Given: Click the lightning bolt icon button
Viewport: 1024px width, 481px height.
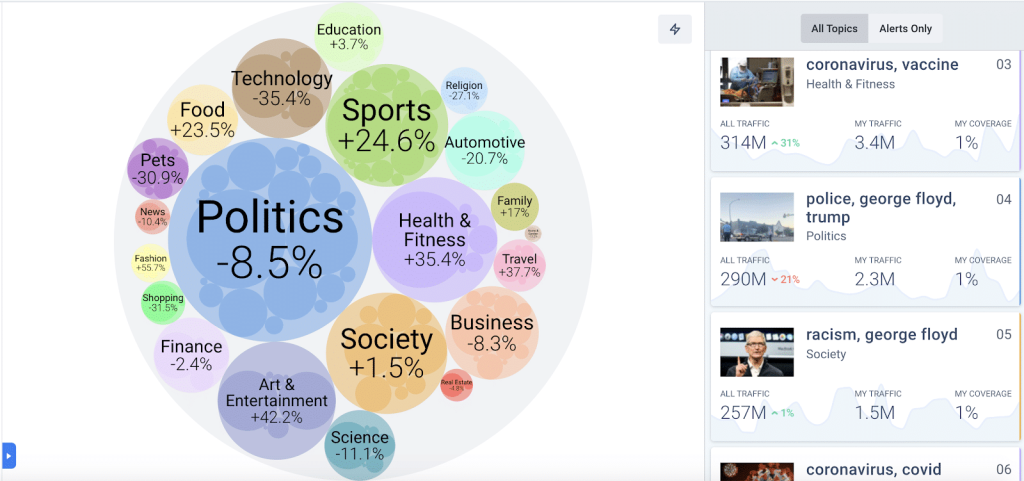Looking at the screenshot, I should coord(675,29).
